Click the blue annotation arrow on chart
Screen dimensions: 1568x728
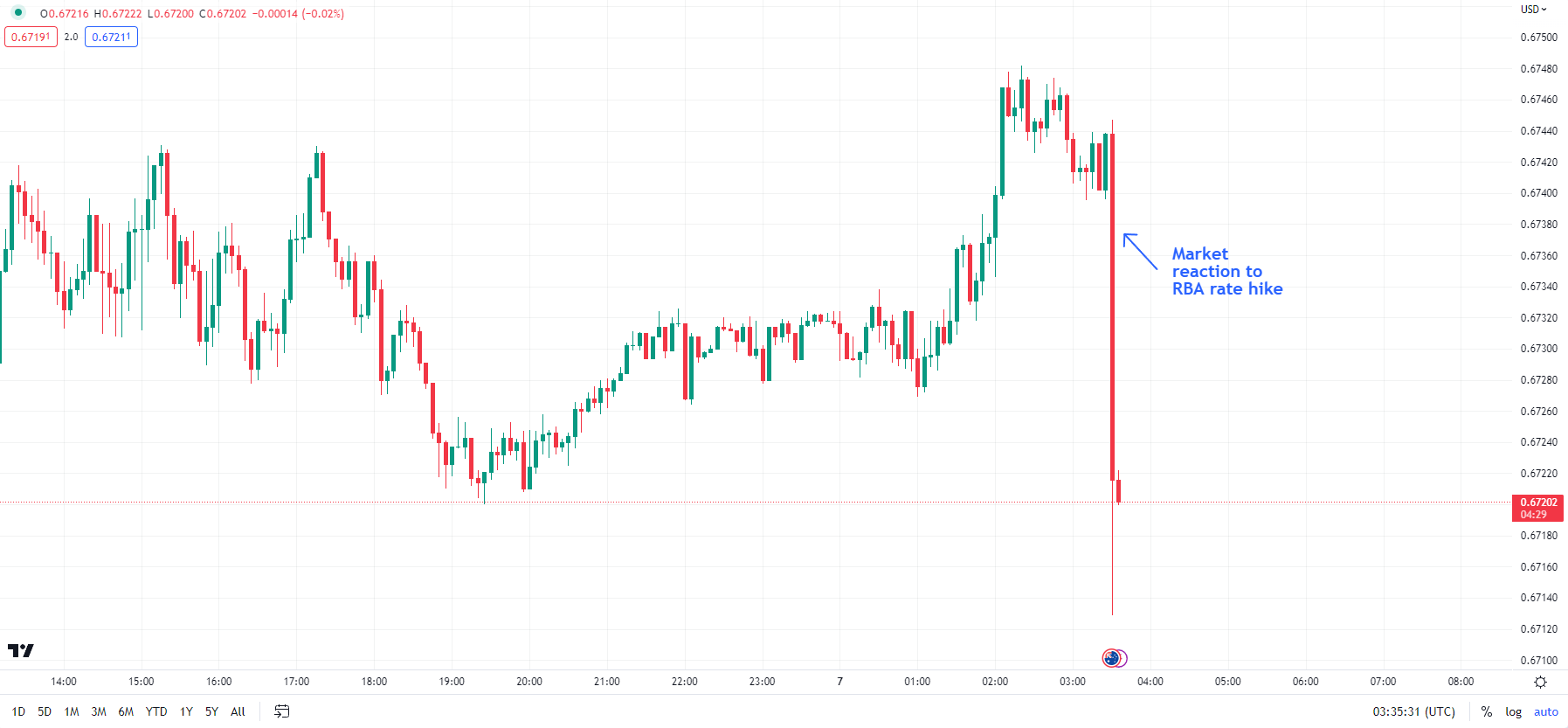pyautogui.click(x=1140, y=251)
